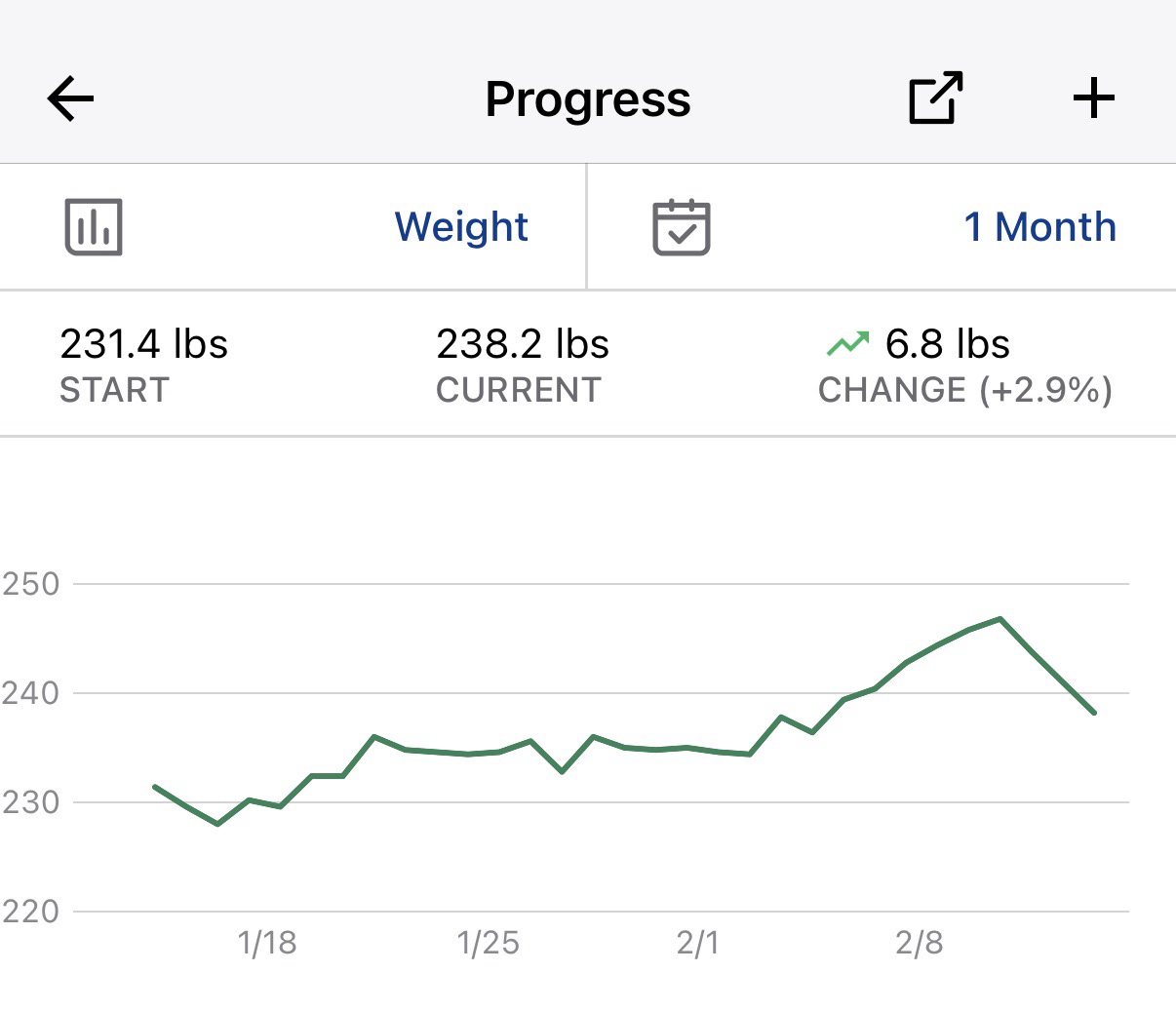This screenshot has height=1011, width=1176.
Task: Tap the 1/25 date on chart axis
Action: [488, 943]
